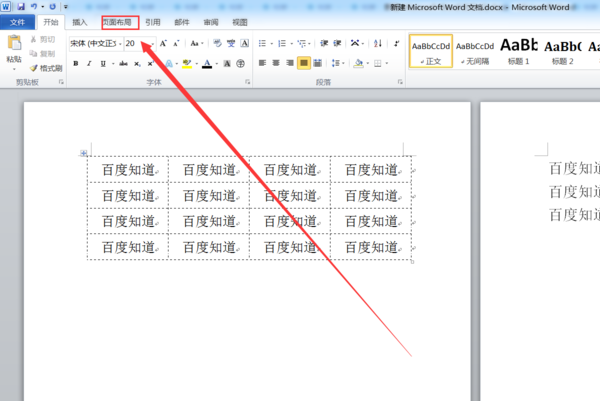Click the yellow text highlight color button
Viewport: 600px width, 401px height.
tap(187, 64)
